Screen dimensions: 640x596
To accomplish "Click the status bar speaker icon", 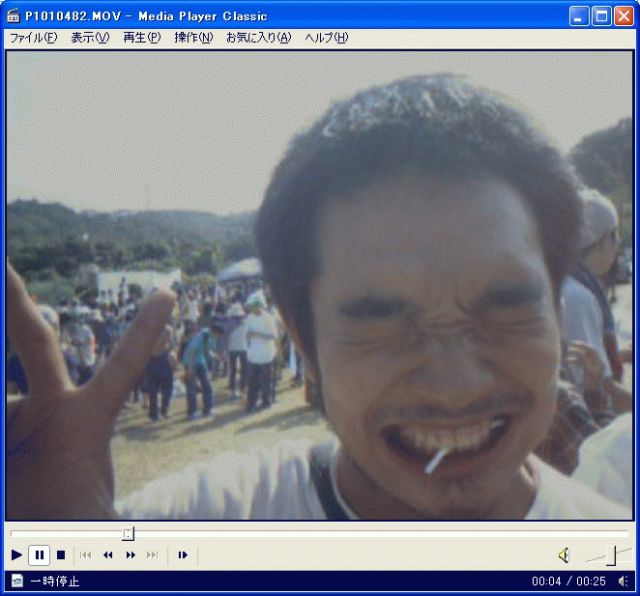I will tap(623, 581).
